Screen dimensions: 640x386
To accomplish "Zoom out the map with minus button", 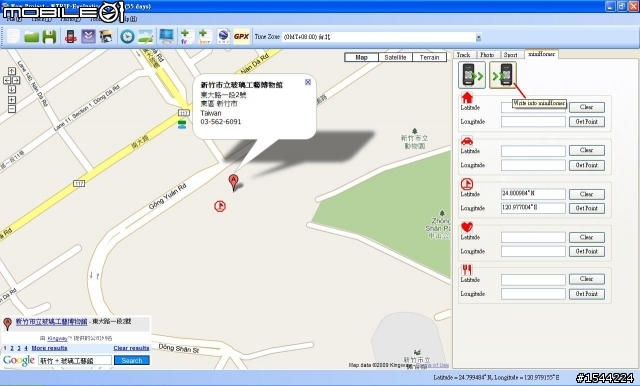I will (x=12, y=109).
